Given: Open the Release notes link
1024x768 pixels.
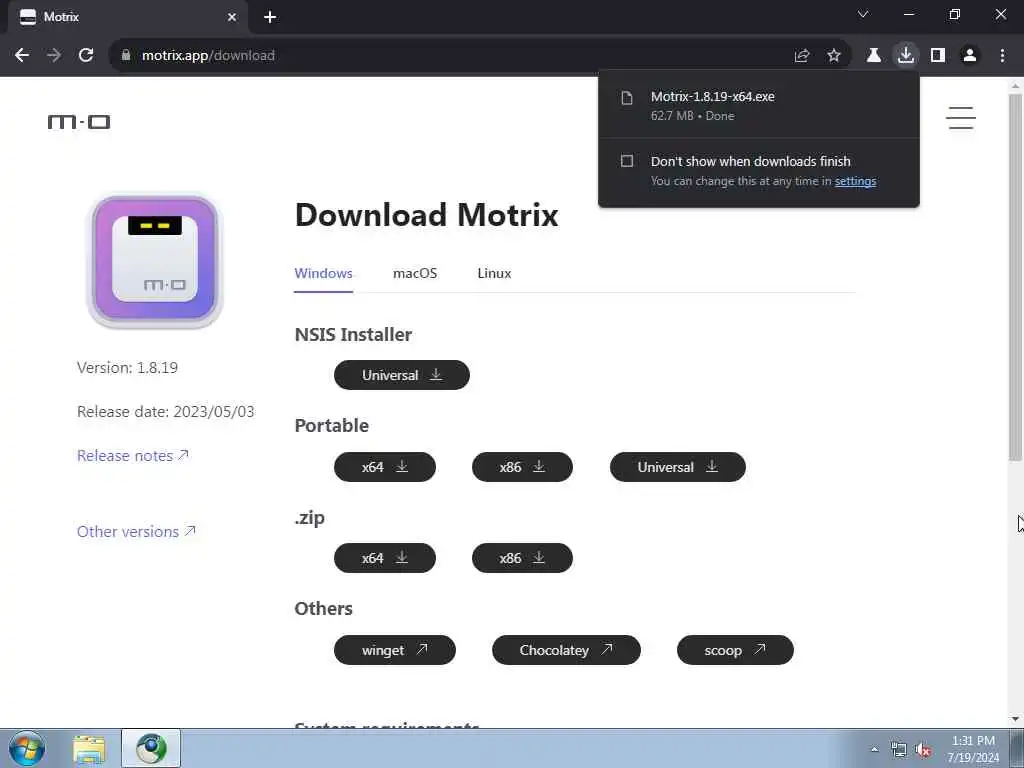Looking at the screenshot, I should pos(133,456).
